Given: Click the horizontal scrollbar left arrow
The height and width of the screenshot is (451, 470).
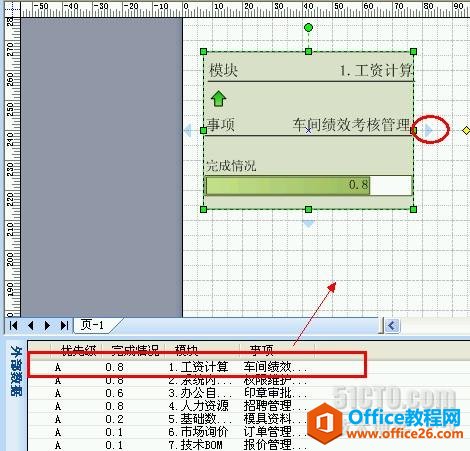Looking at the screenshot, I should (x=392, y=325).
